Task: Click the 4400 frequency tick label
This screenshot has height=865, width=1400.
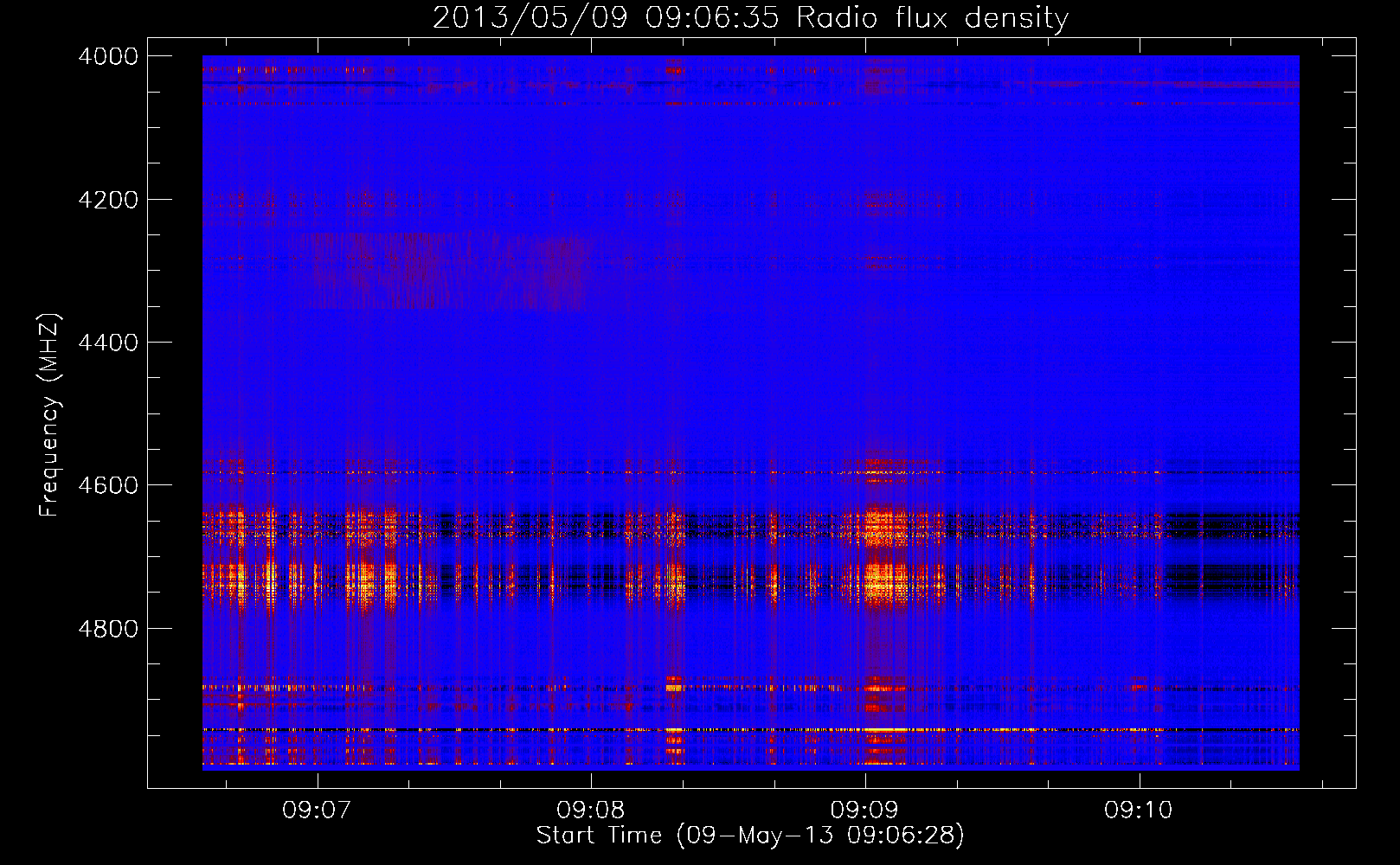Action: pyautogui.click(x=108, y=343)
